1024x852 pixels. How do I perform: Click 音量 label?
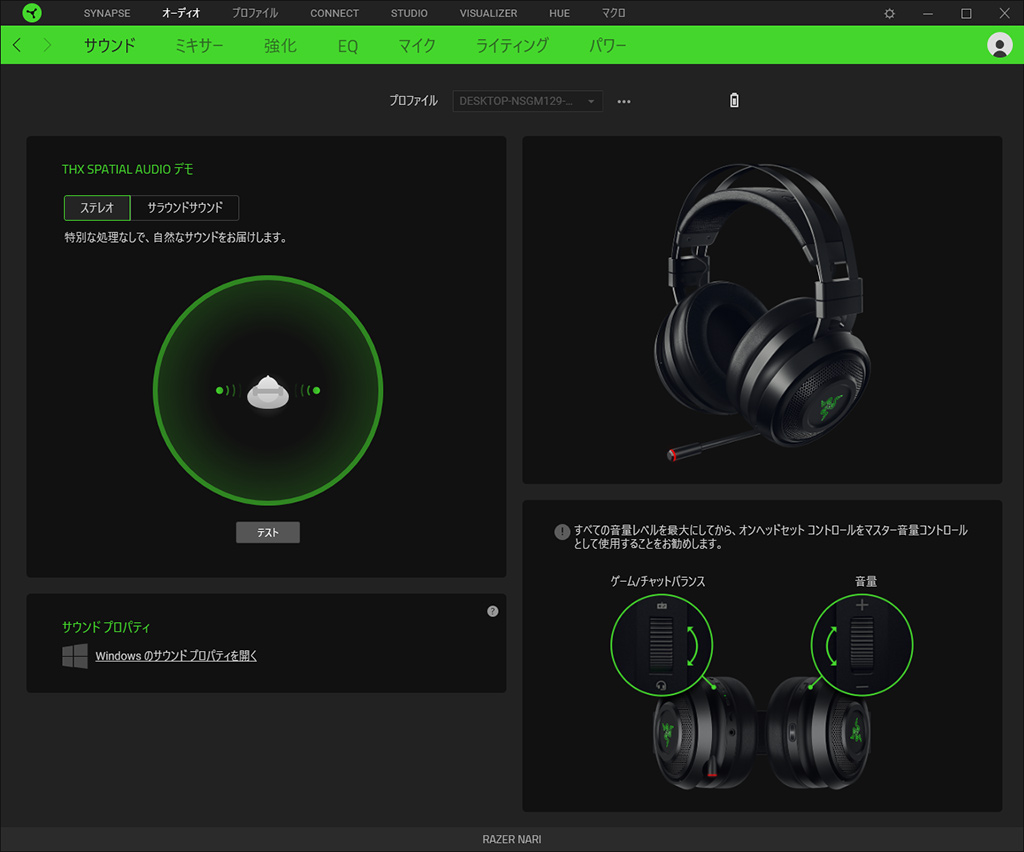866,580
